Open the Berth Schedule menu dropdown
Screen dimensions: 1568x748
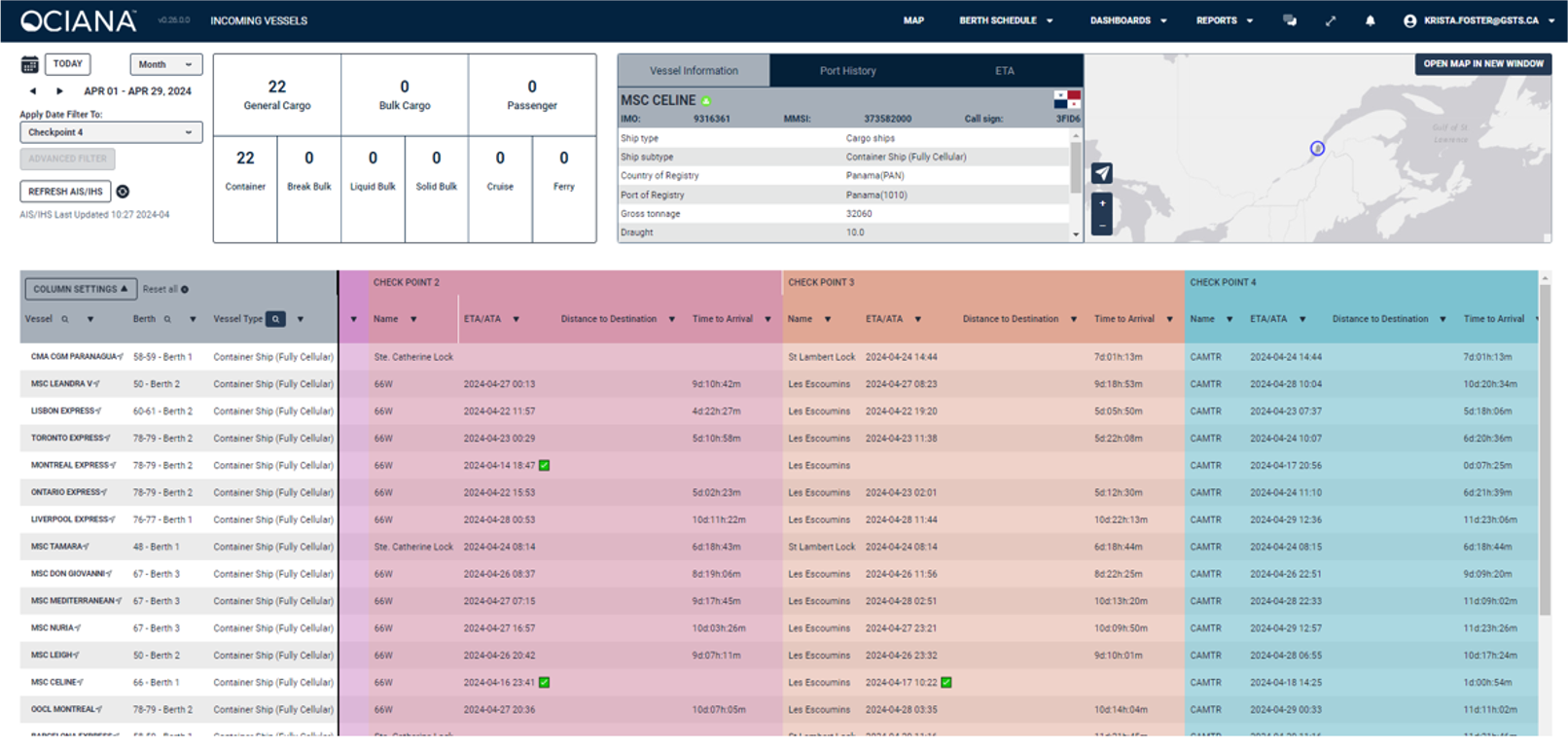click(1006, 20)
